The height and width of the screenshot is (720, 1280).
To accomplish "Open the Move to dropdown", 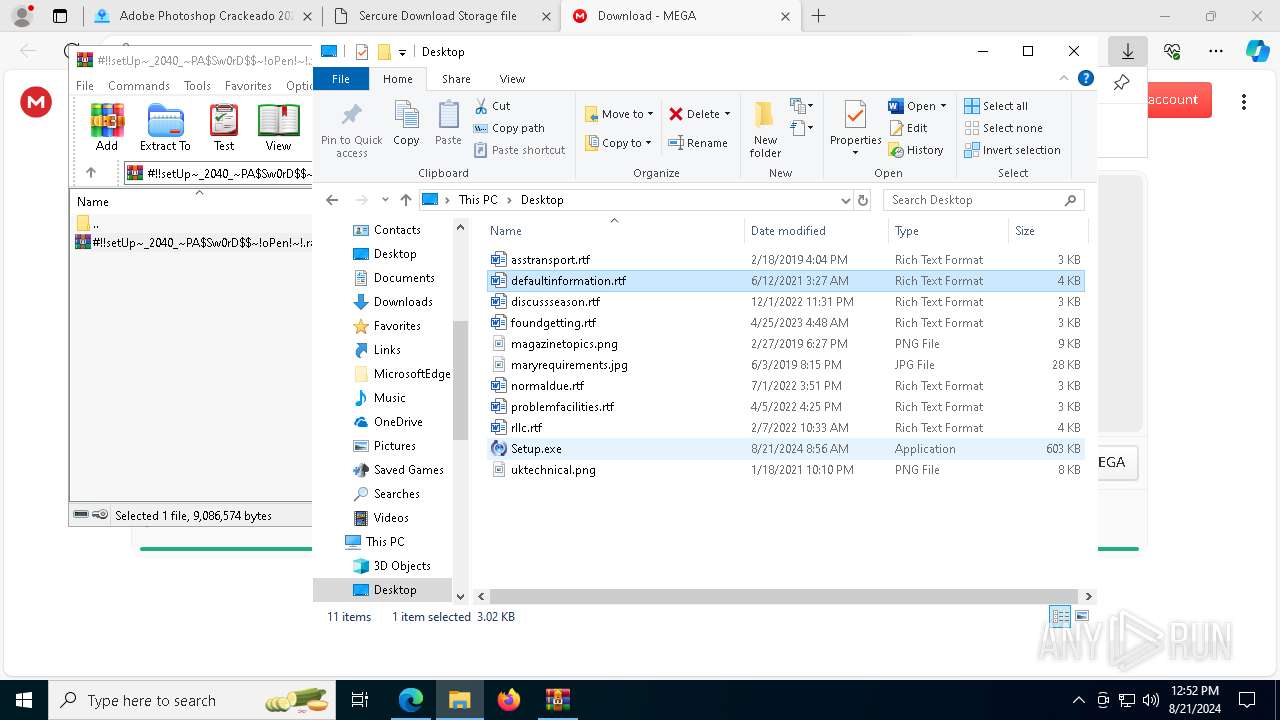I will click(618, 114).
